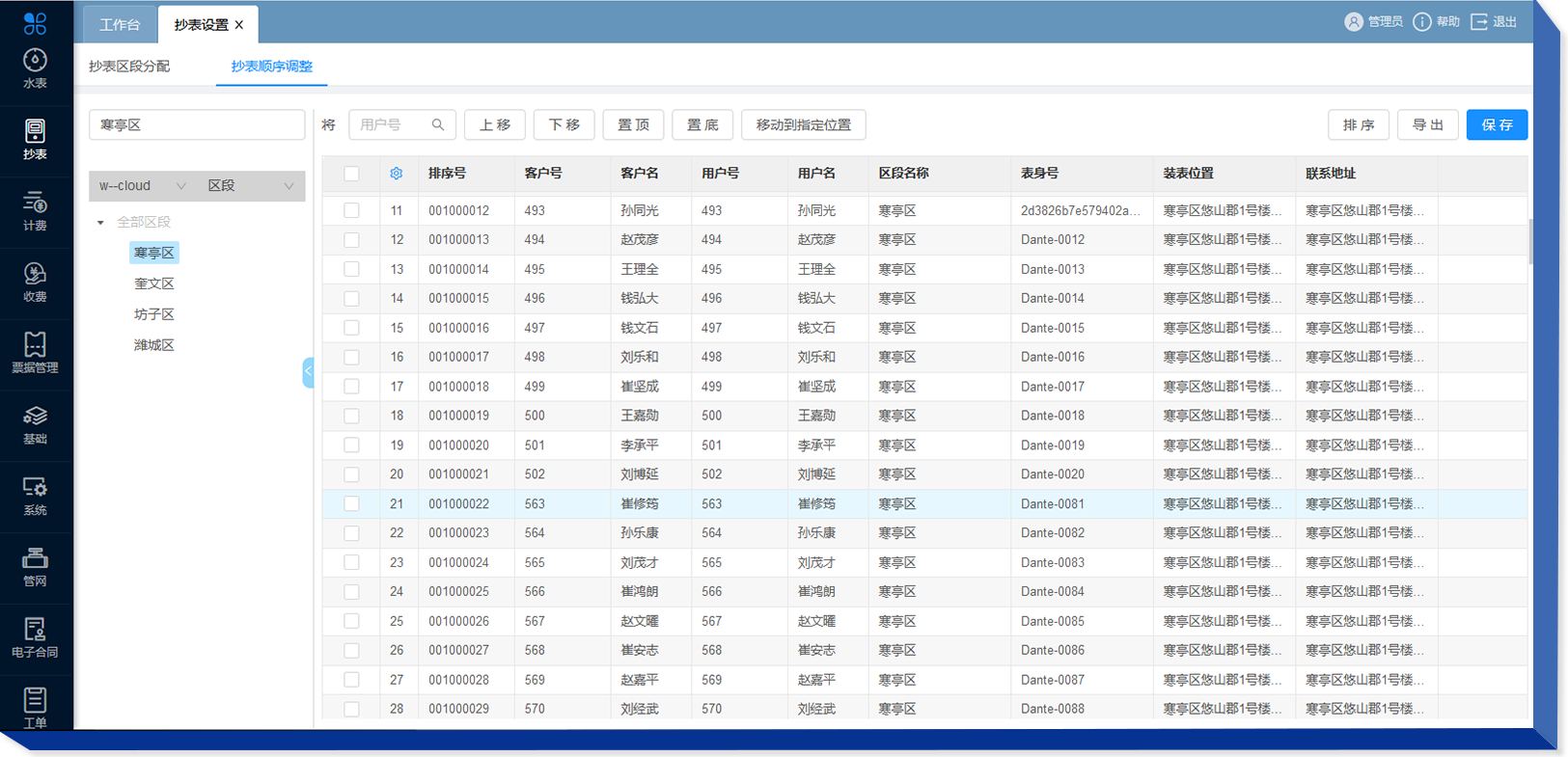Screen dimensions: 1568x757
Task: Click the 下移 button
Action: pyautogui.click(x=564, y=124)
